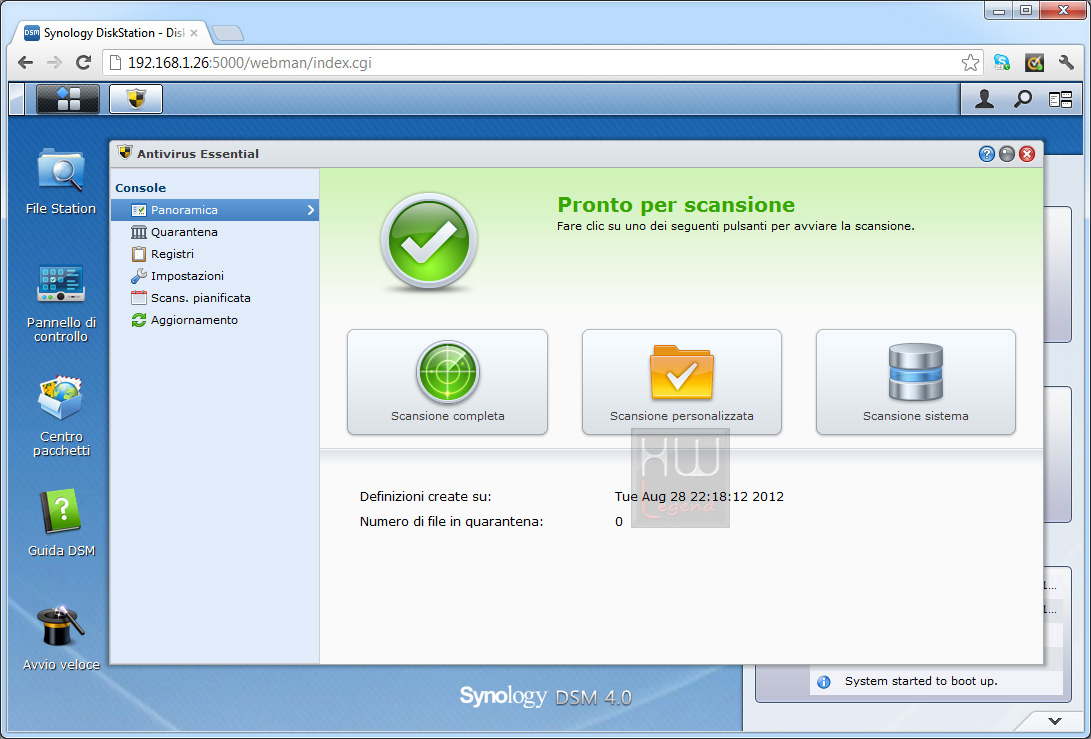Go back in the browser

[26, 63]
